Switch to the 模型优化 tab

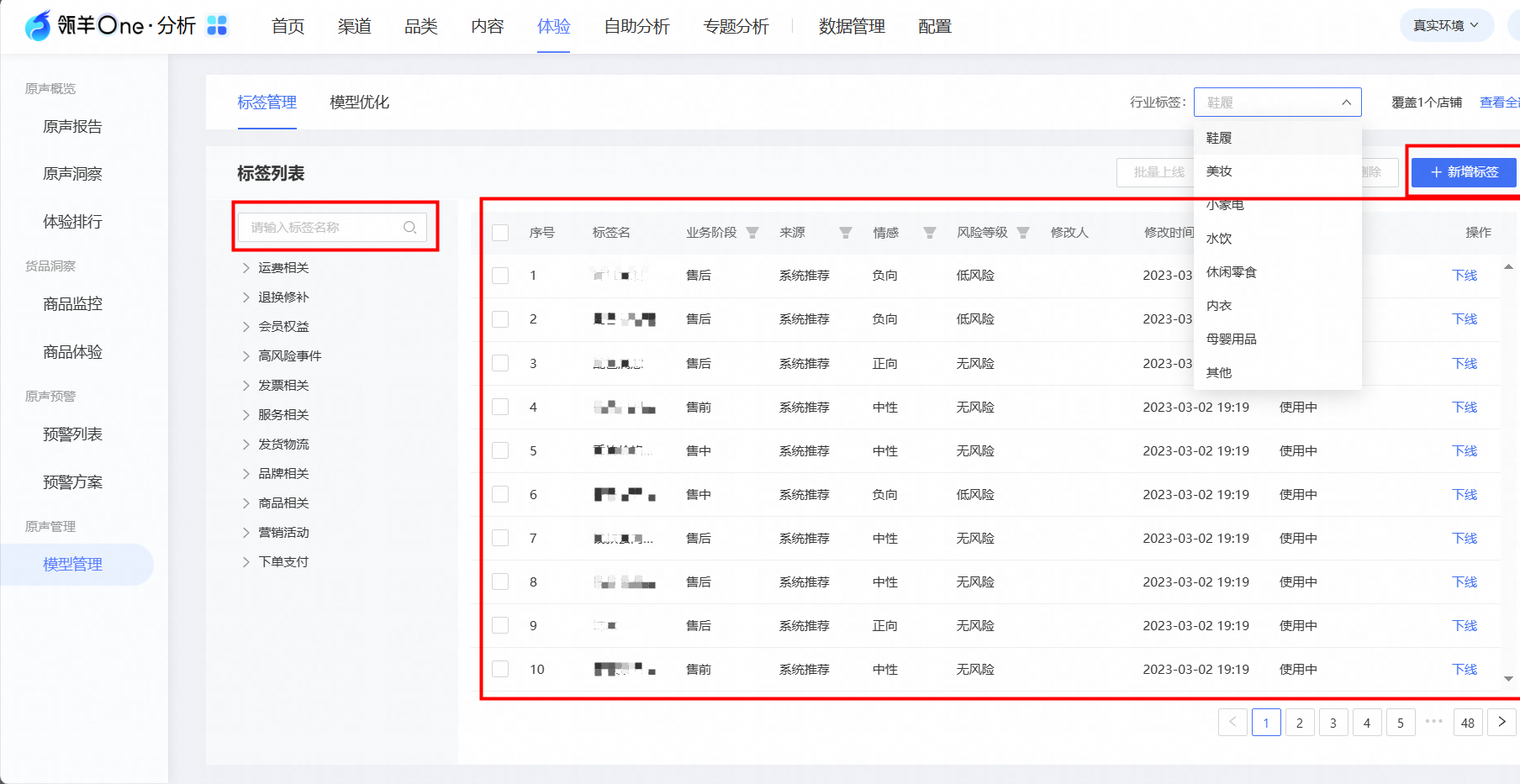pos(360,103)
